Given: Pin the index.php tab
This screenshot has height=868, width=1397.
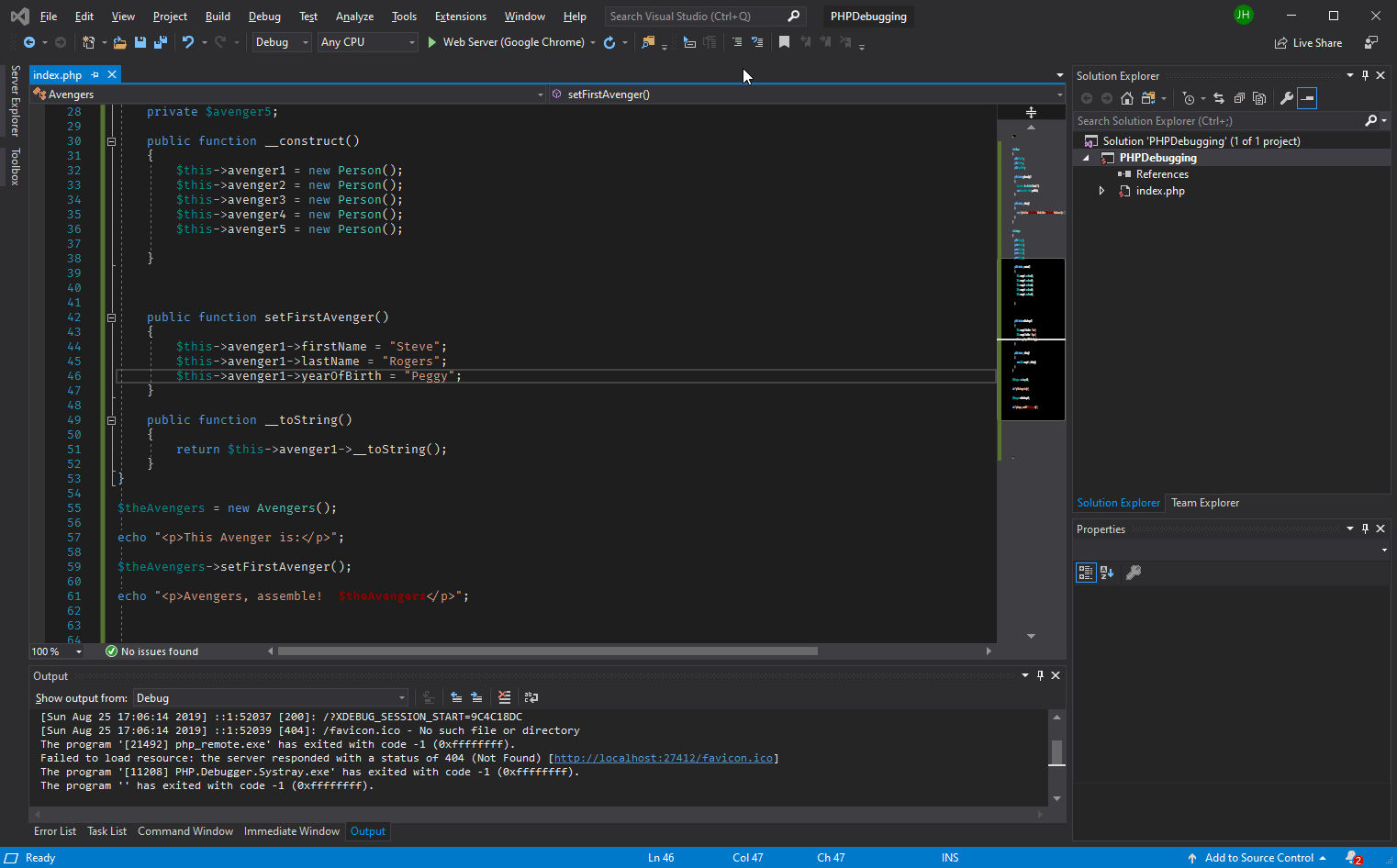Looking at the screenshot, I should (x=95, y=74).
